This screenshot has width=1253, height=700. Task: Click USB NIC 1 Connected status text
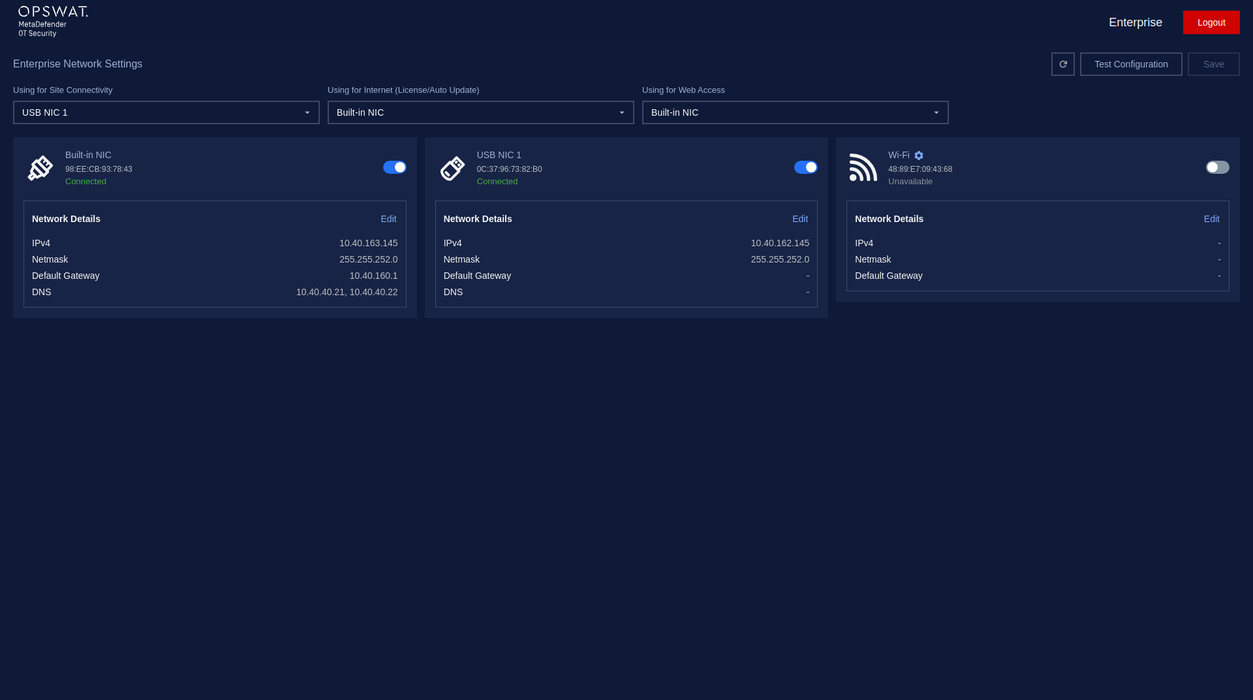(497, 182)
